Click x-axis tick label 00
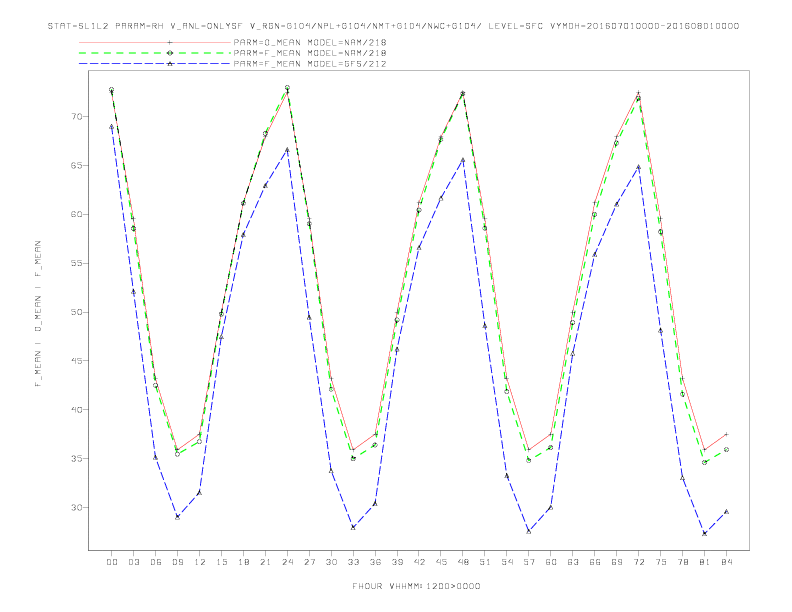Screen dimensions: 792x612 click(x=112, y=562)
